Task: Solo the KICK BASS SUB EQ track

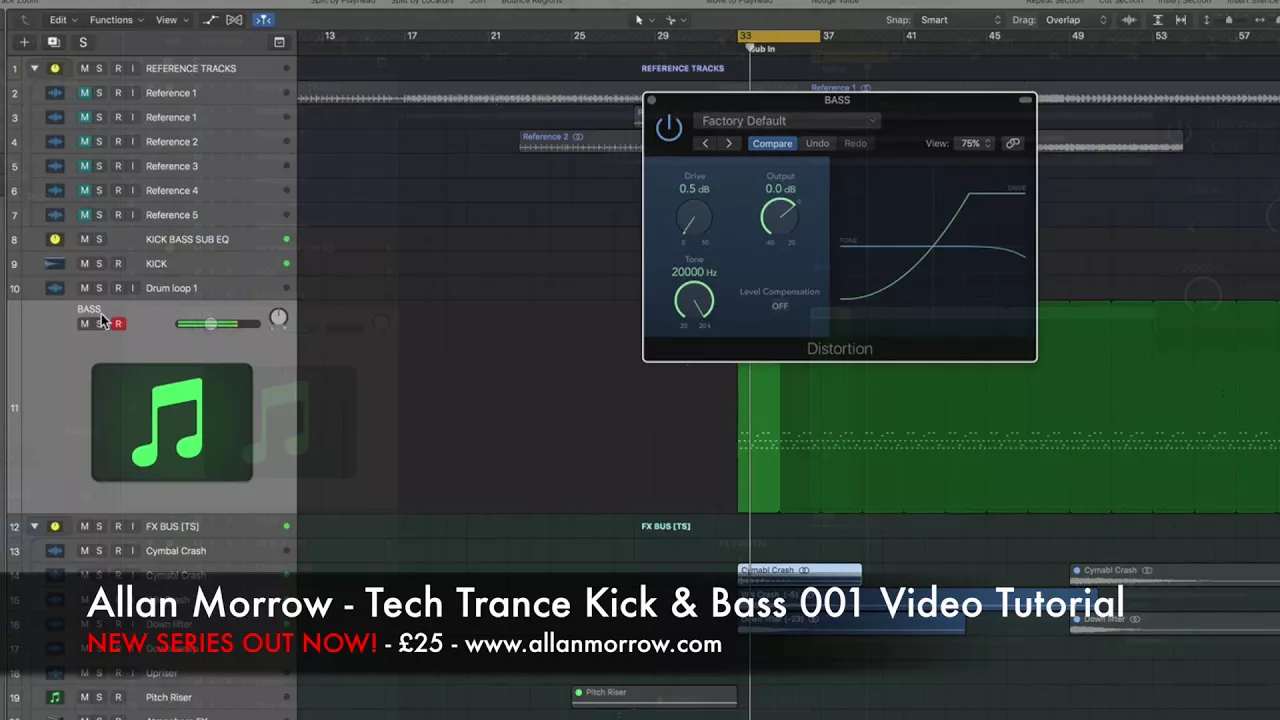Action: pyautogui.click(x=99, y=240)
